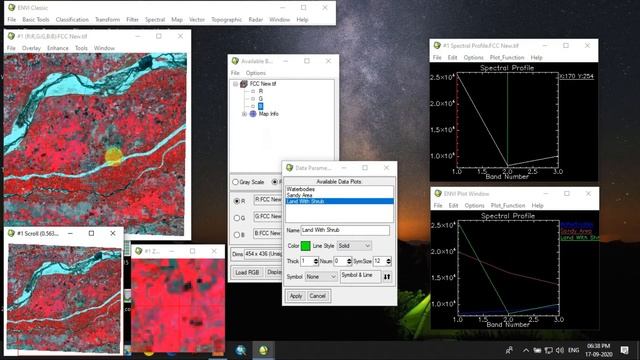This screenshot has height=360, width=640.
Task: Open Plot_Function menu in Spectral Profile window
Action: pos(507,58)
